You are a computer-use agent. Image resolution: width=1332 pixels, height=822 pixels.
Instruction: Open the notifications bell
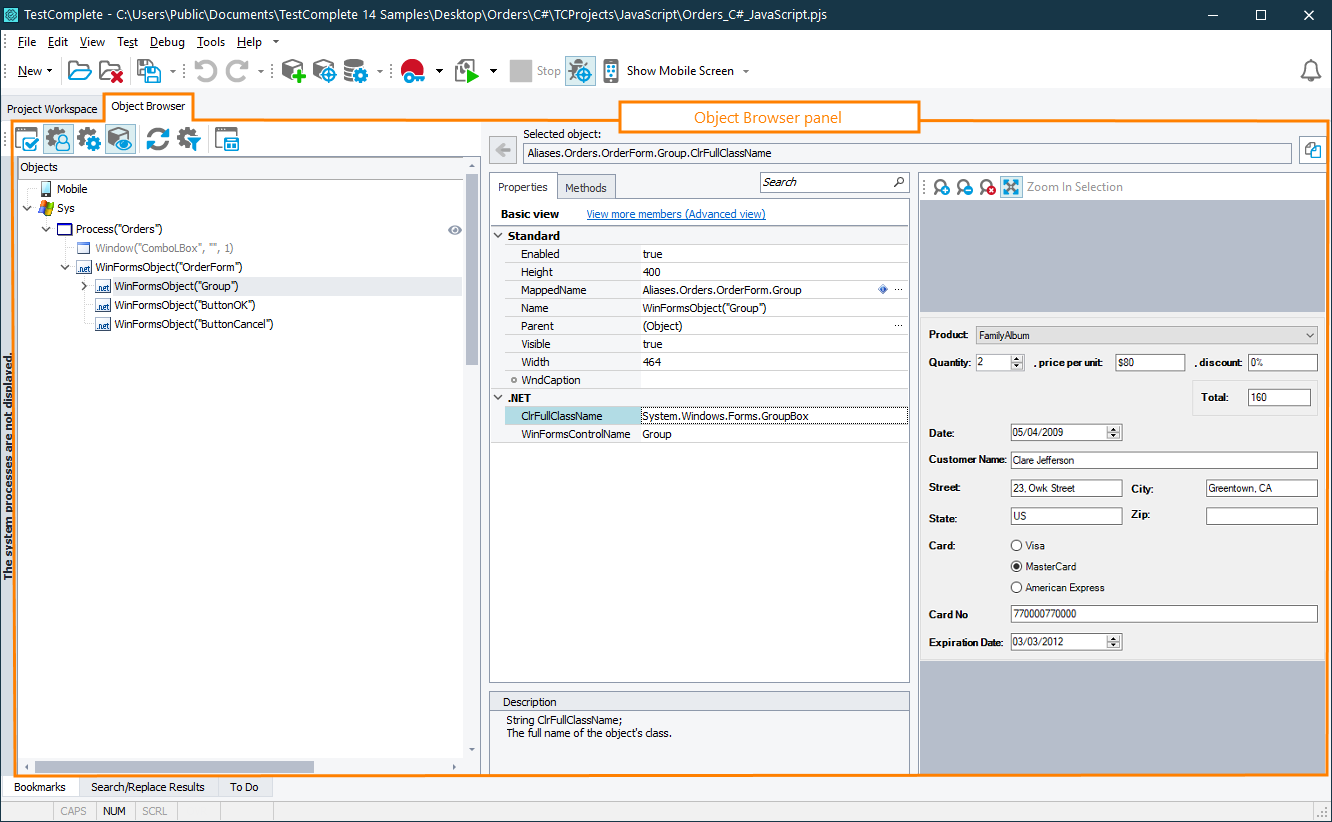coord(1311,71)
